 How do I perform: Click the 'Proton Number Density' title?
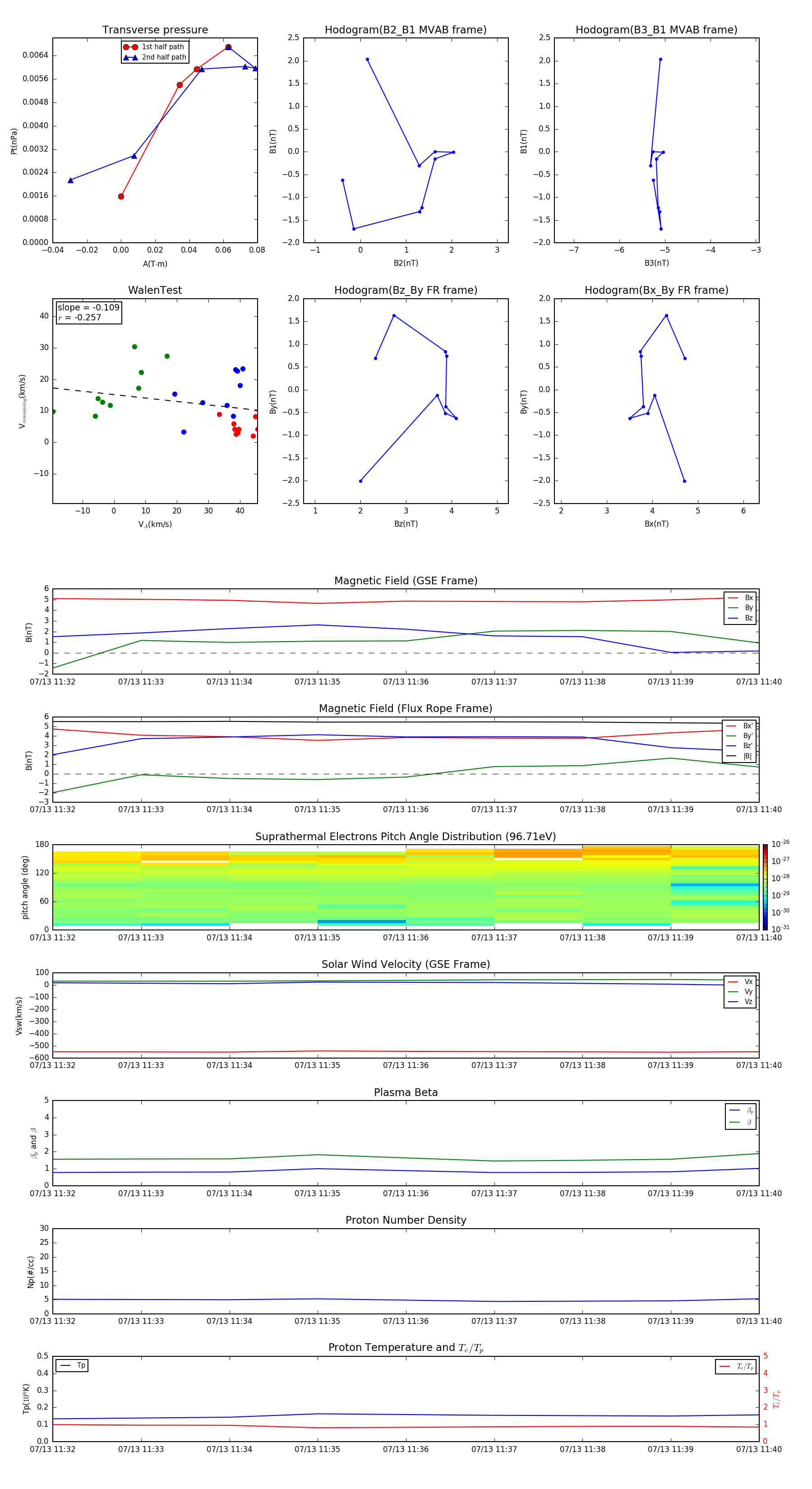(406, 1220)
